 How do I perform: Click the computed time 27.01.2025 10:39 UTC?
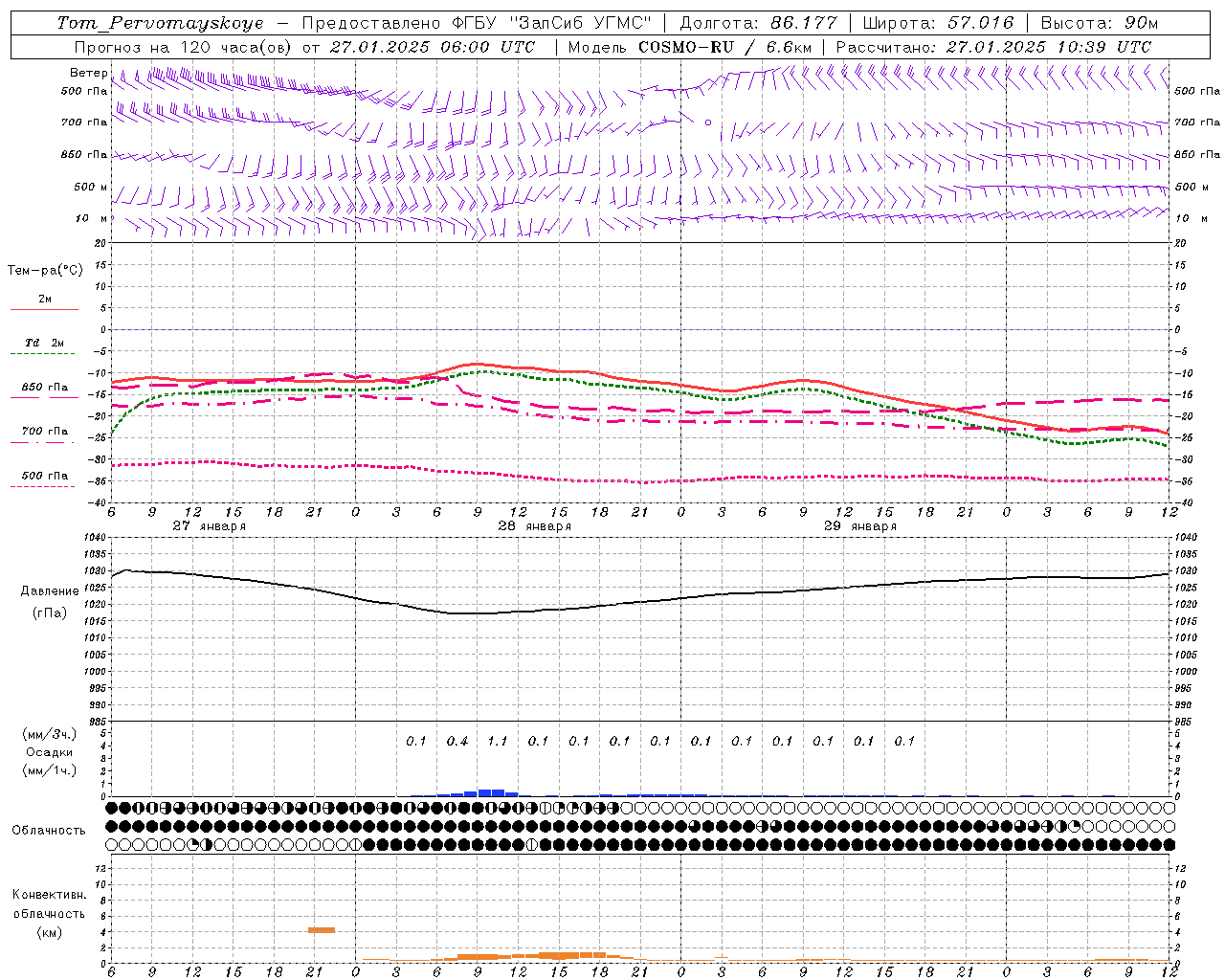(1048, 47)
